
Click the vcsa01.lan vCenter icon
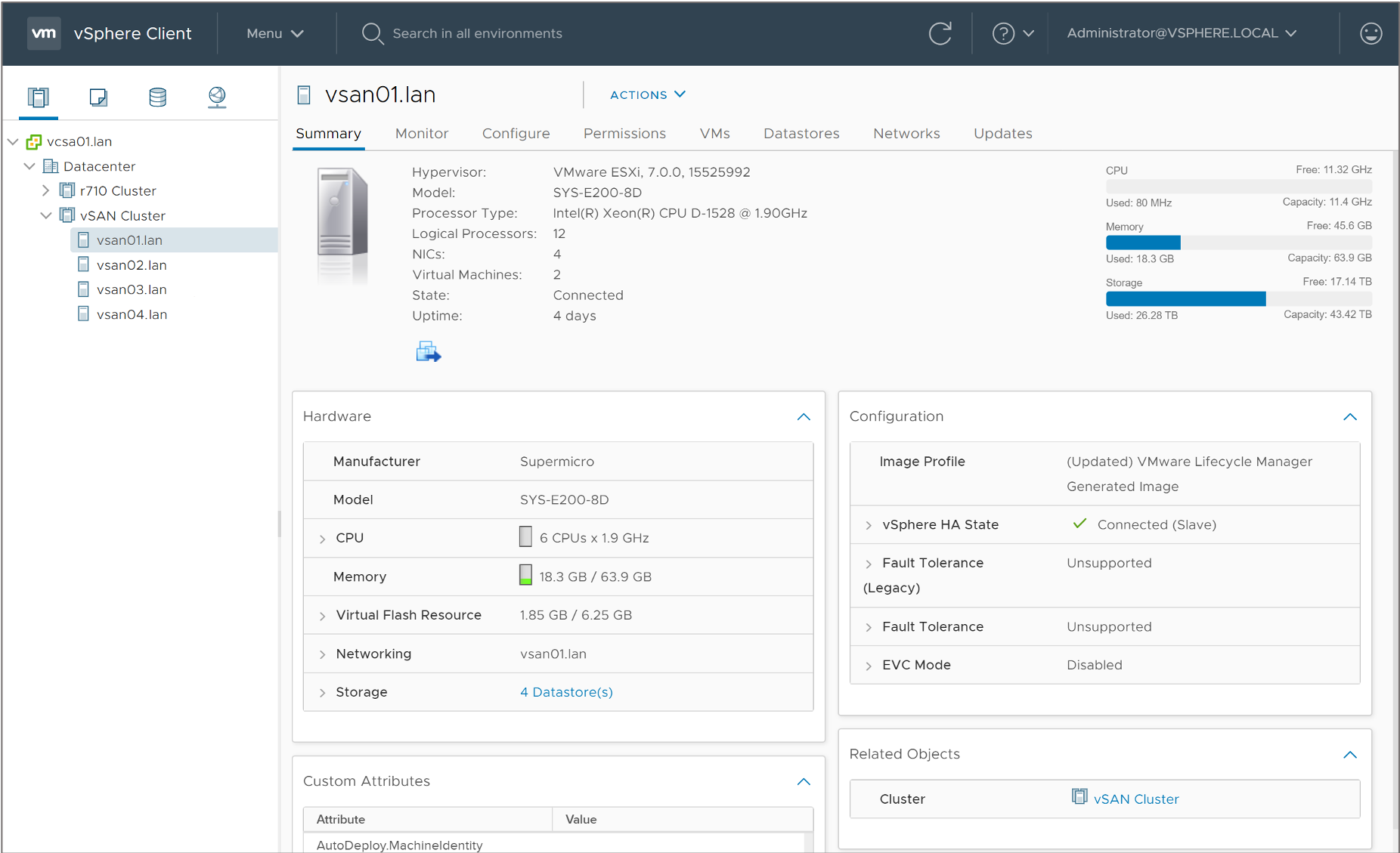[34, 141]
